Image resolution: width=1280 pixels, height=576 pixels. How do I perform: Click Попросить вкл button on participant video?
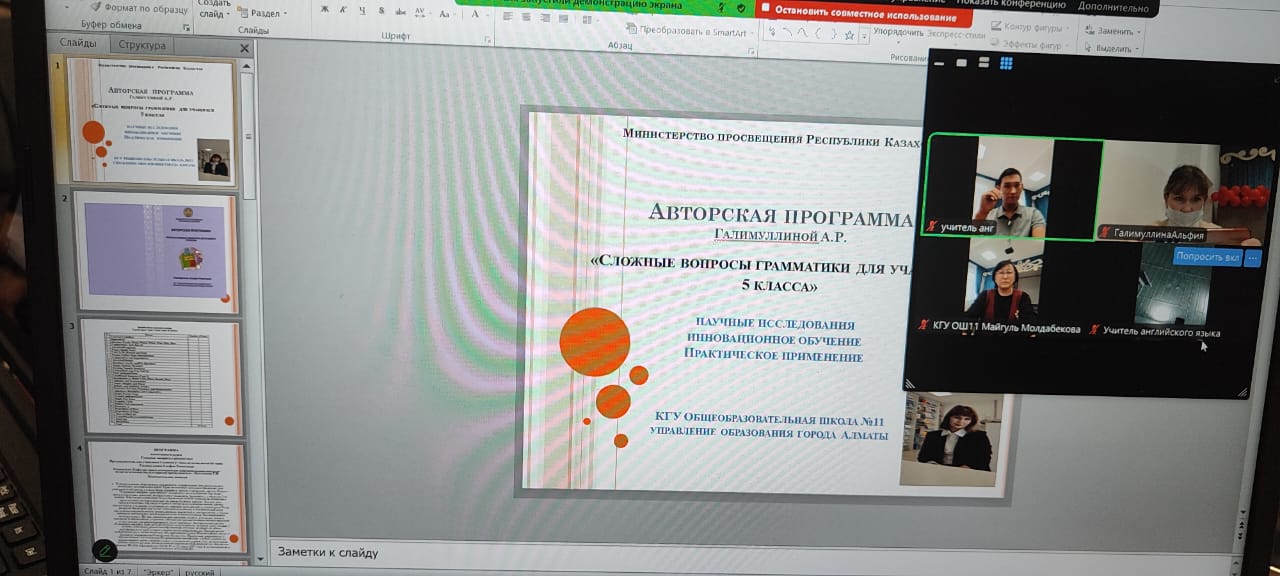tap(1207, 257)
